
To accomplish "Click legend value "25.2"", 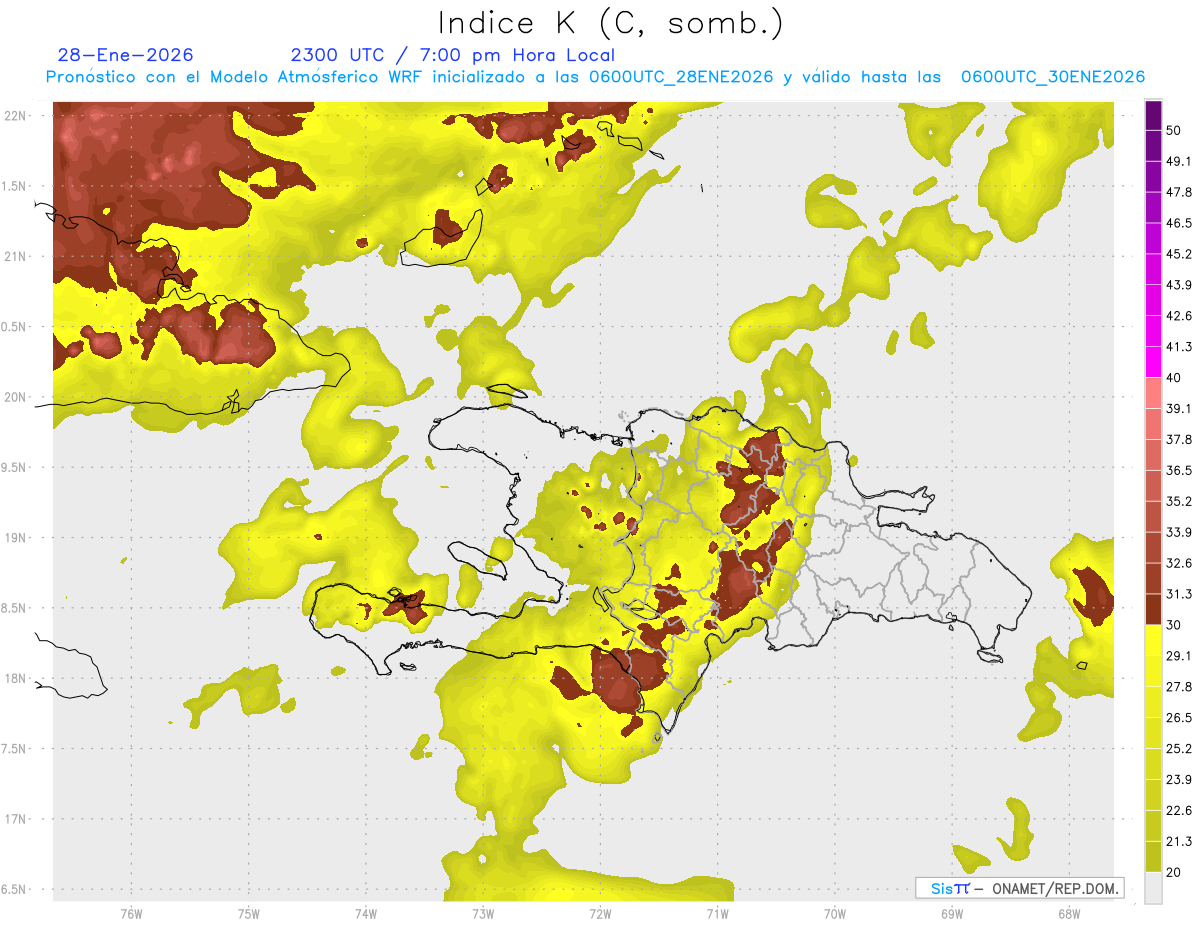I will click(1179, 748).
